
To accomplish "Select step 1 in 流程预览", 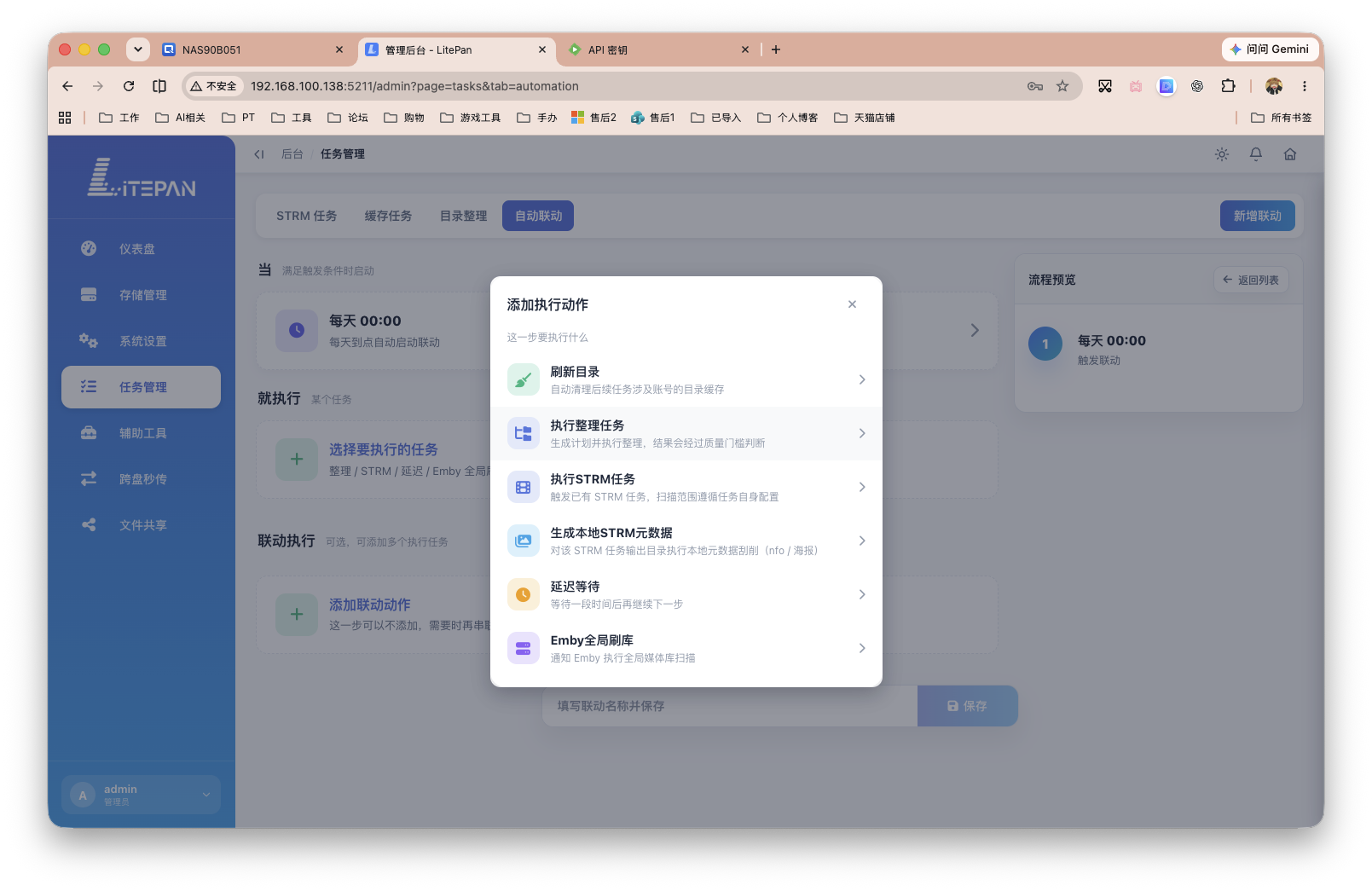I will click(1045, 344).
